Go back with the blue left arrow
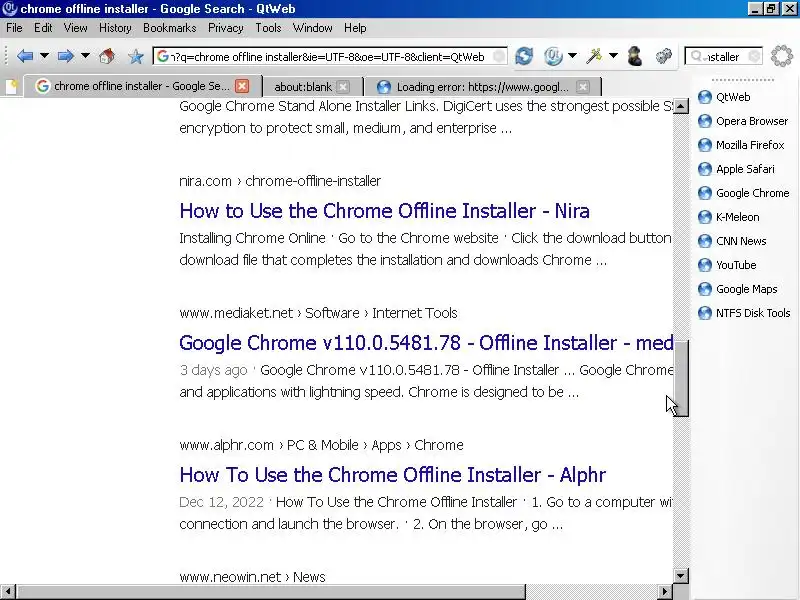Viewport: 800px width, 600px height. [24, 56]
